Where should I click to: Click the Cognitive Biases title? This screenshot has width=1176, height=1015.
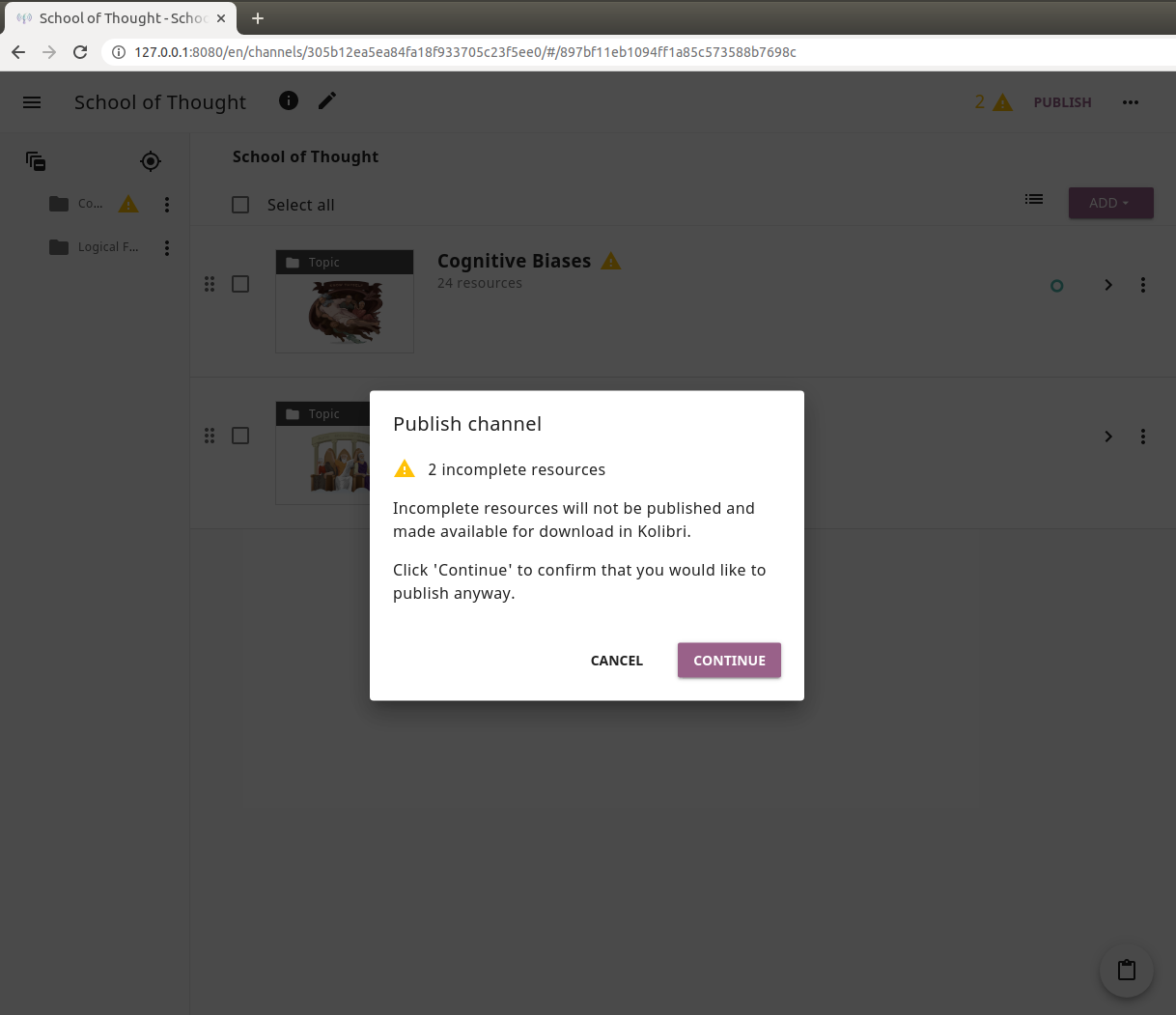[514, 261]
